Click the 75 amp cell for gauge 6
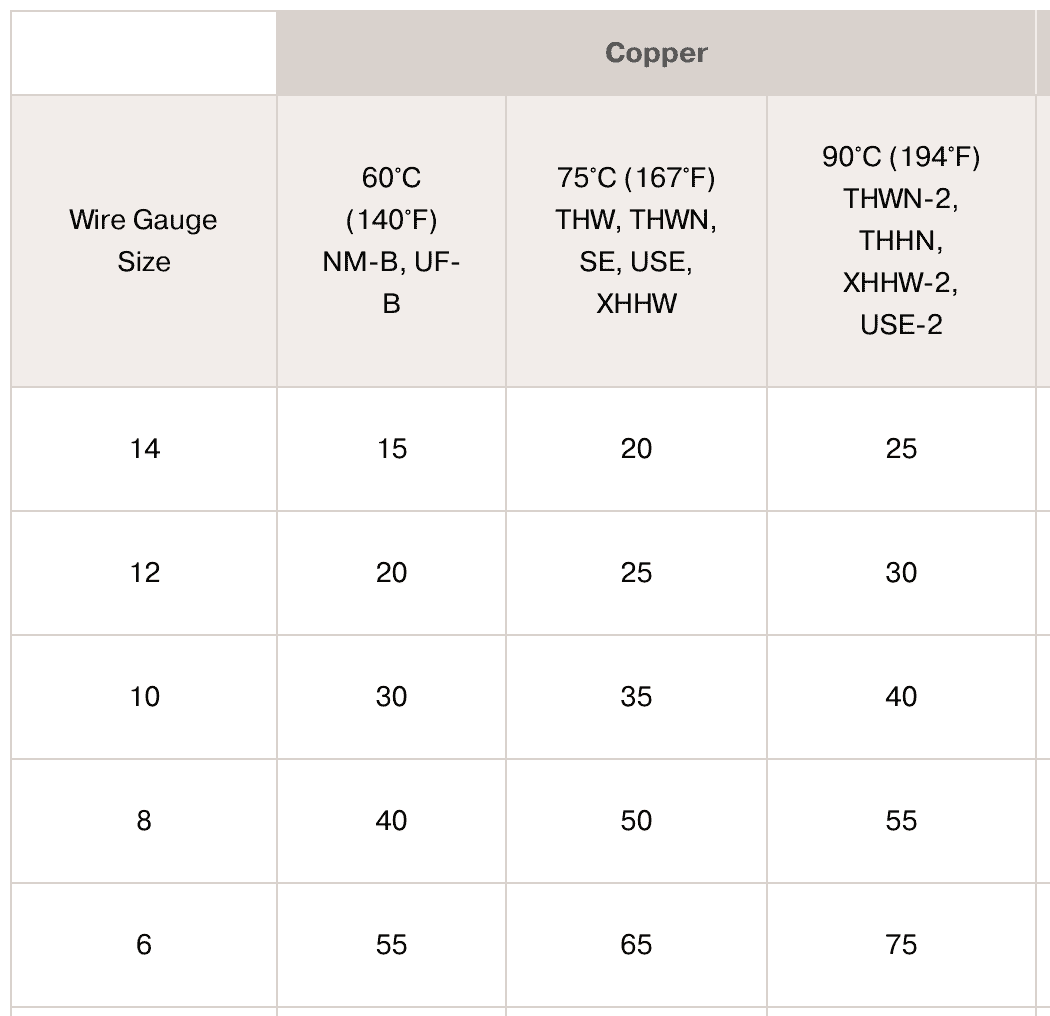The width and height of the screenshot is (1050, 1016). (x=901, y=945)
